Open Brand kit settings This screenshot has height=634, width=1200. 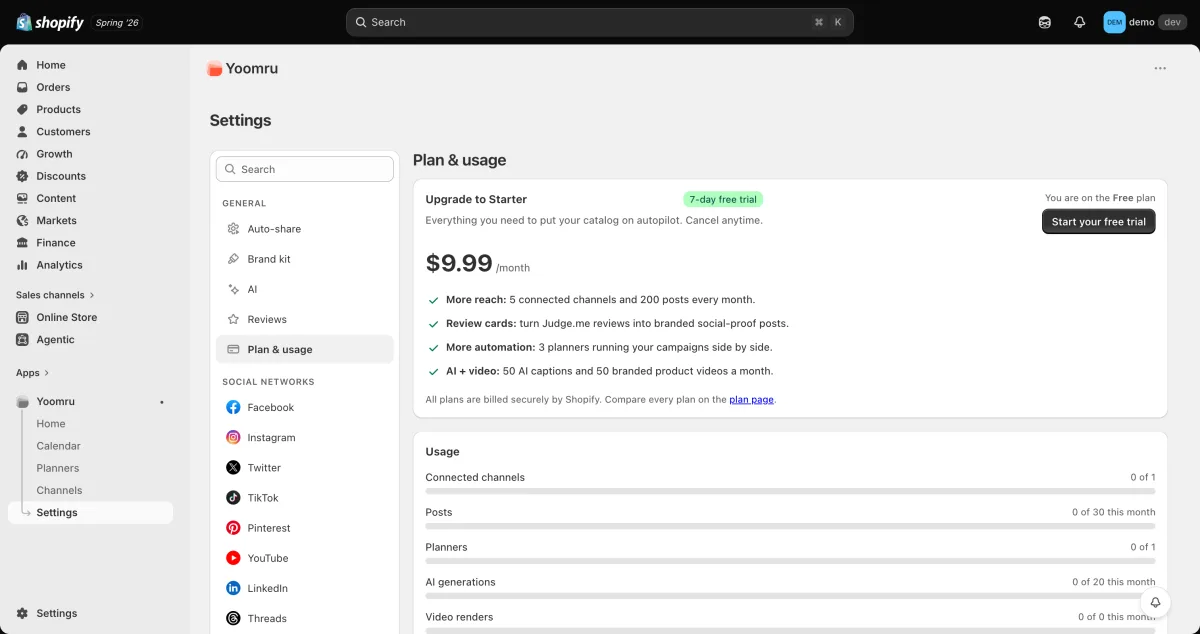[305, 259]
